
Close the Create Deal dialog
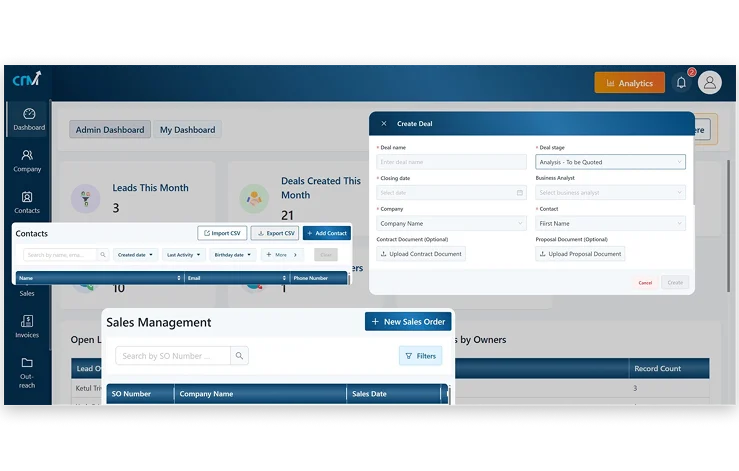click(384, 124)
